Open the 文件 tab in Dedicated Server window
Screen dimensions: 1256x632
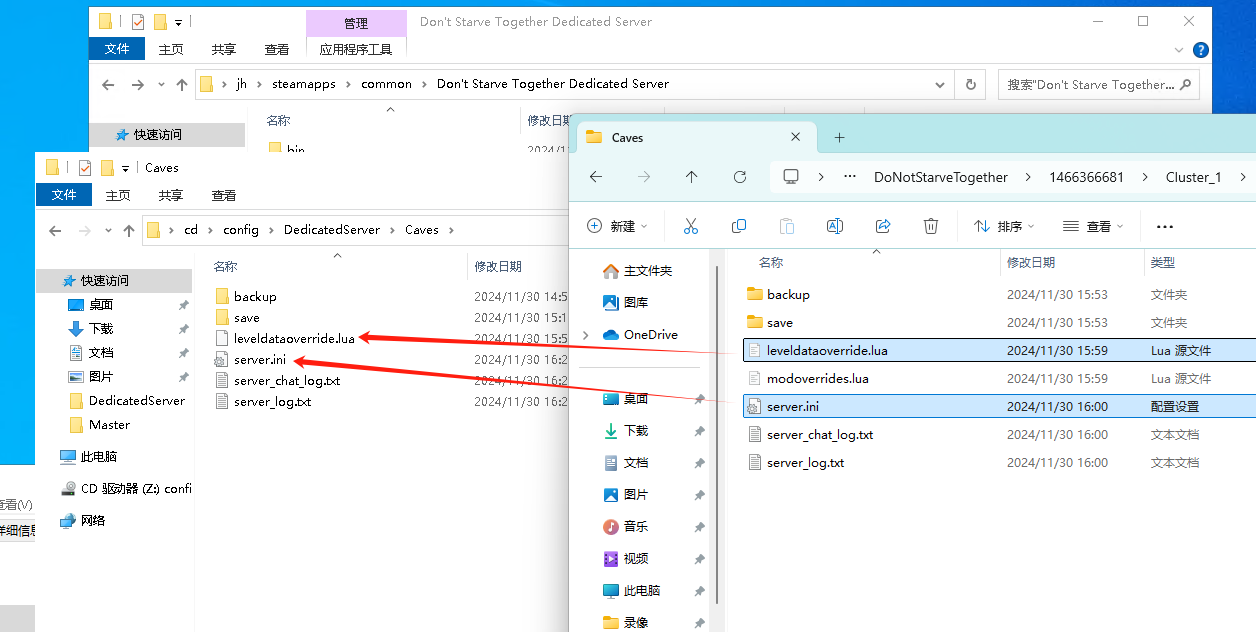[x=117, y=49]
